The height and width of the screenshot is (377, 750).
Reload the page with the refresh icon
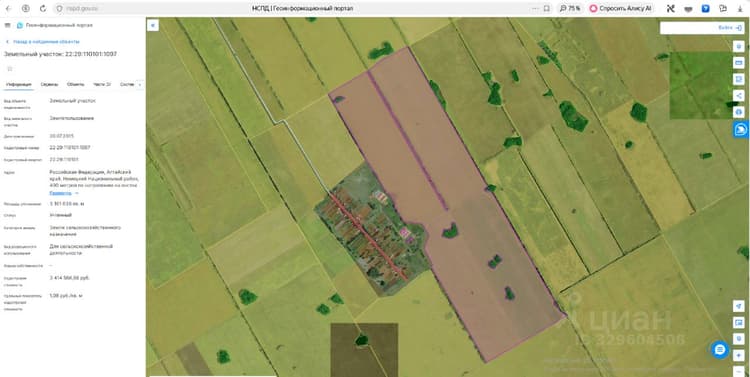click(43, 9)
